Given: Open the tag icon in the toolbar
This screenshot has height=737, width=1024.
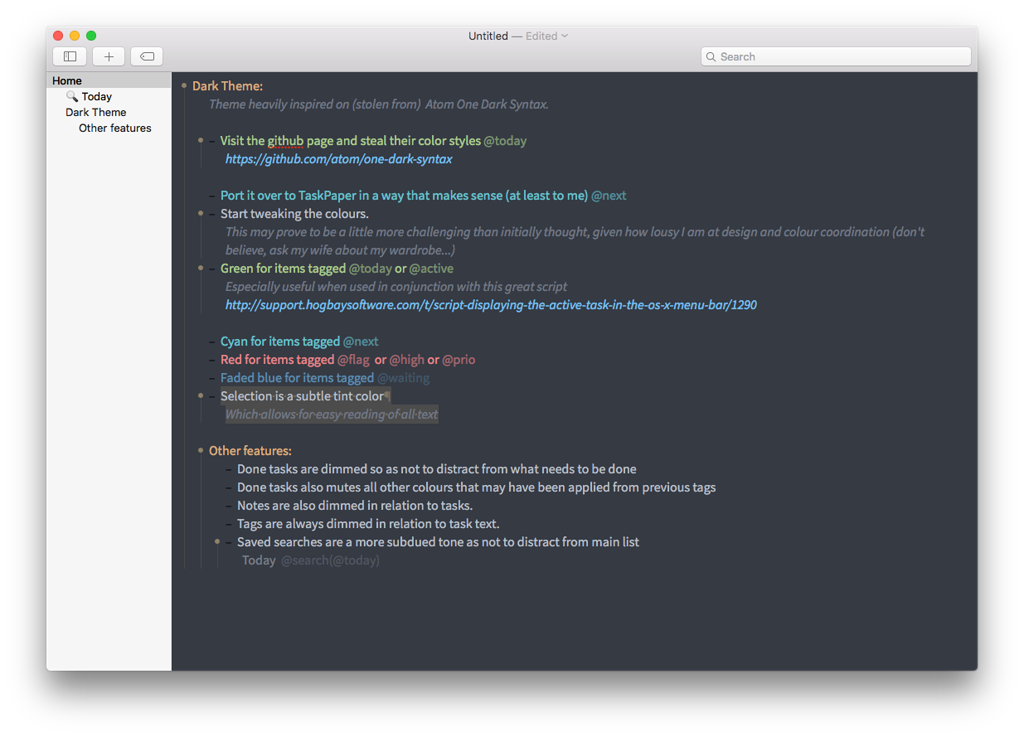Looking at the screenshot, I should pyautogui.click(x=146, y=56).
